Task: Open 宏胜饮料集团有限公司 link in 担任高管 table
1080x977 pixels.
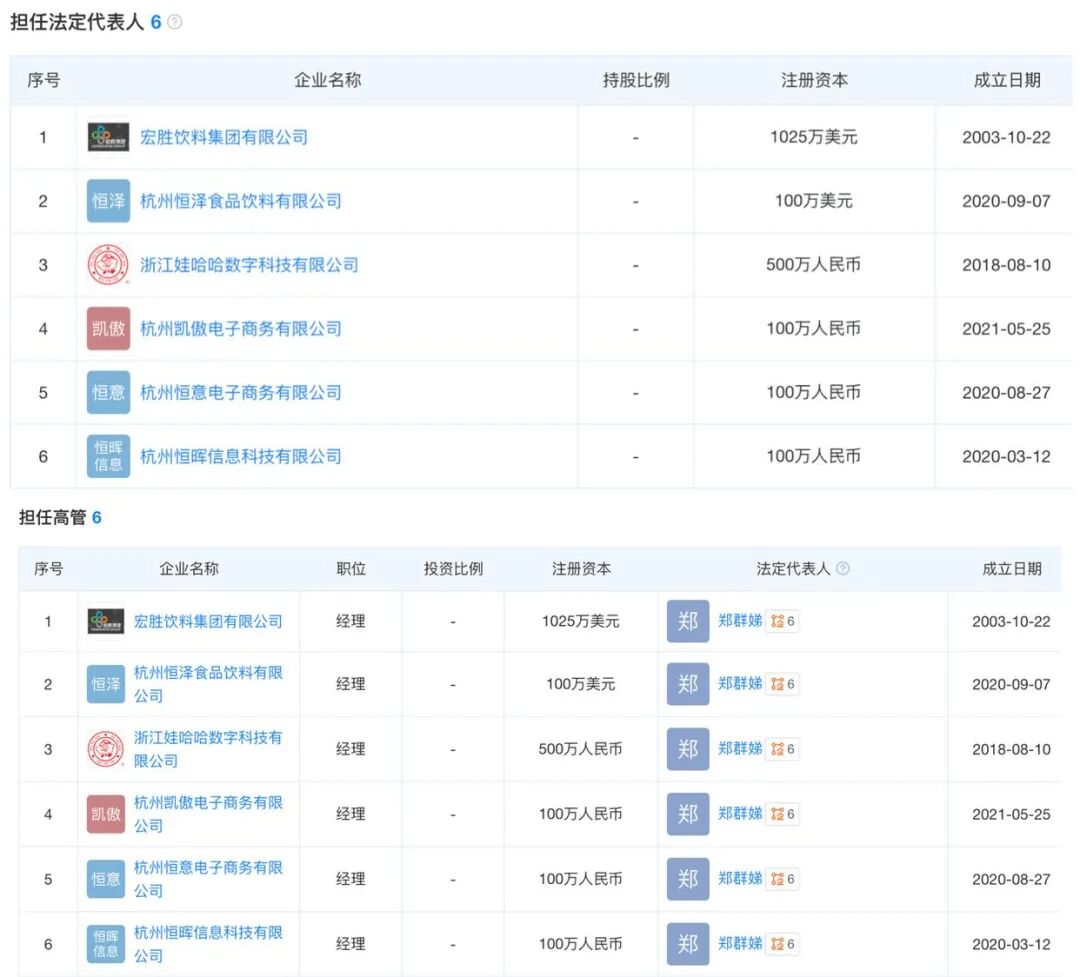Action: pos(208,621)
